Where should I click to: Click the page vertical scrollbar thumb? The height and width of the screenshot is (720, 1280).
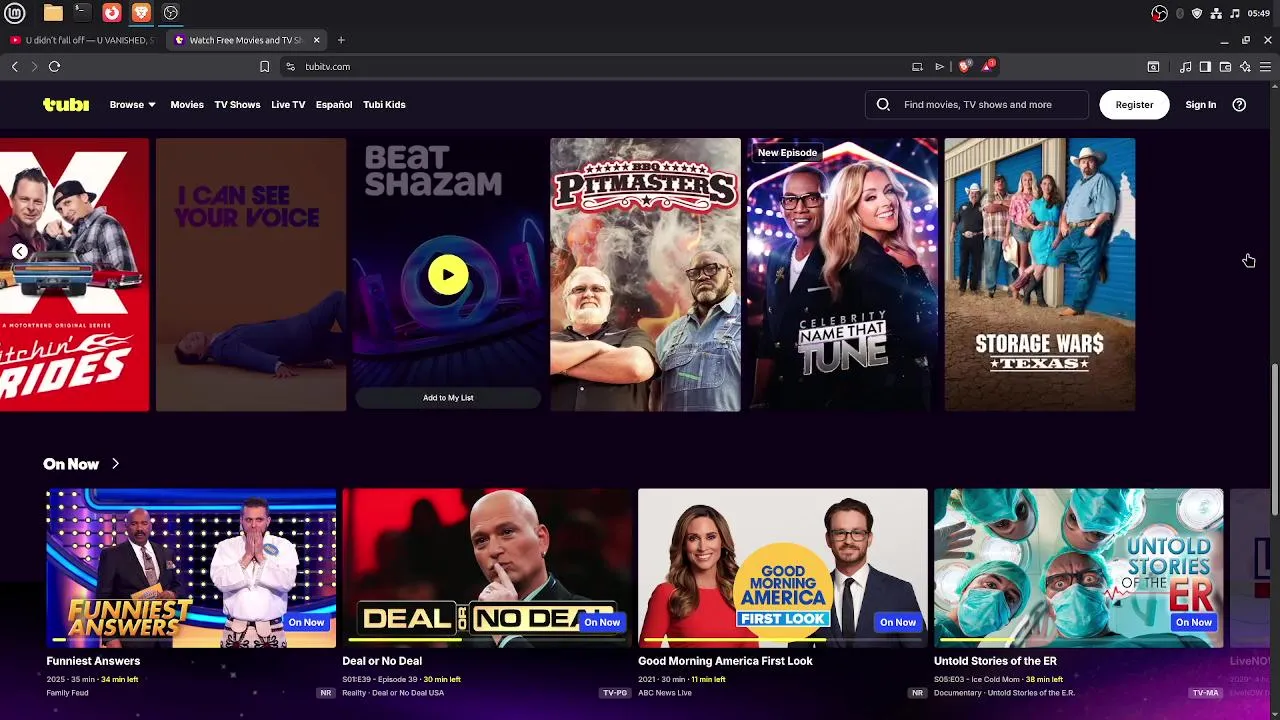click(x=1274, y=440)
